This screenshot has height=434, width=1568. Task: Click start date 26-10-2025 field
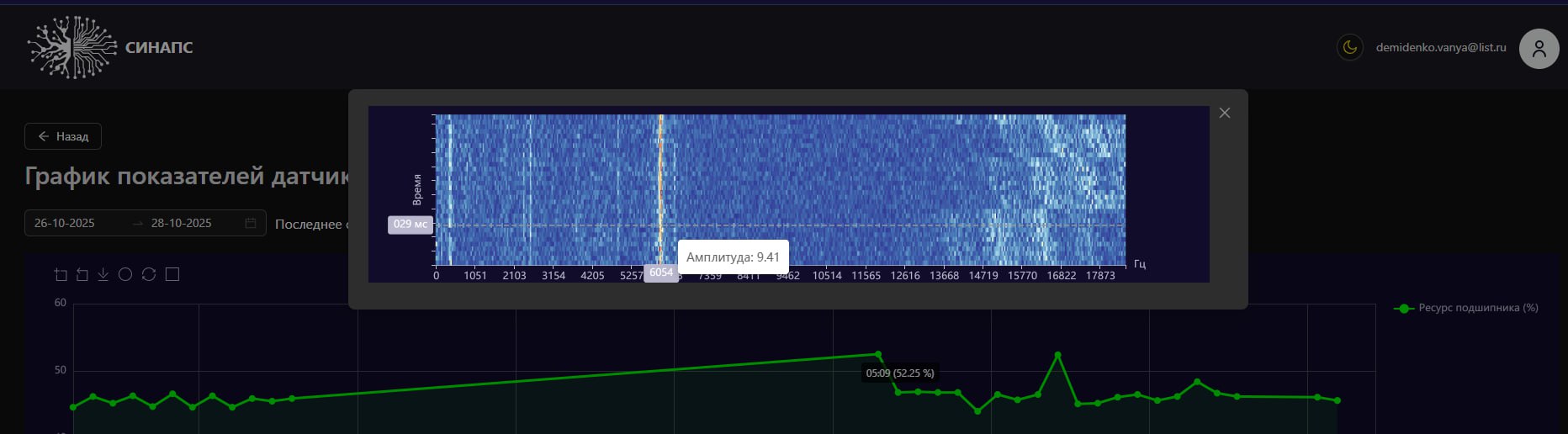point(65,223)
